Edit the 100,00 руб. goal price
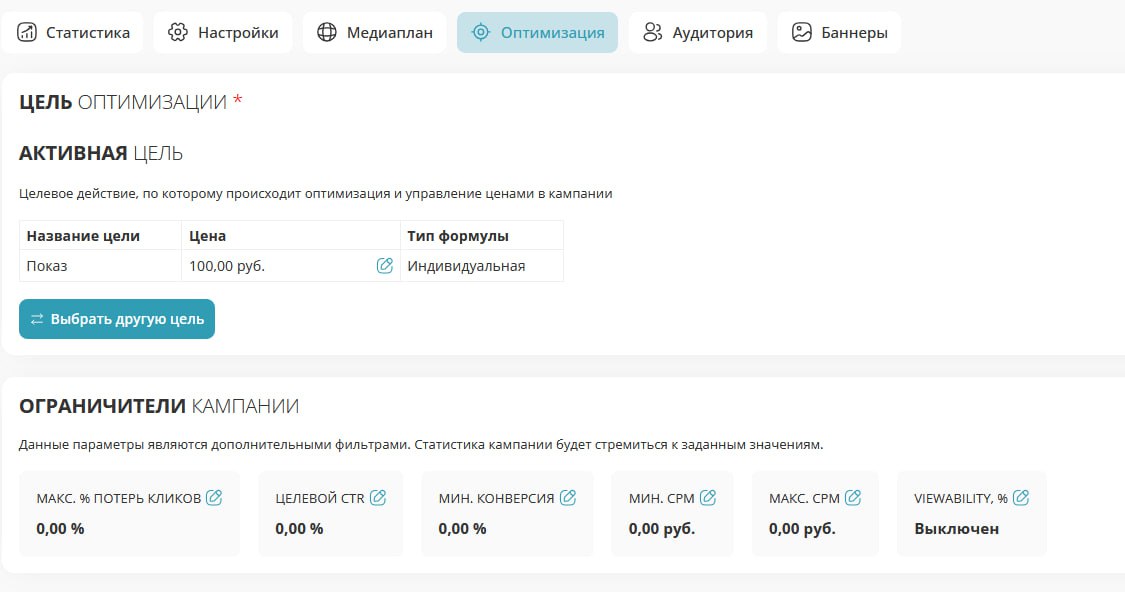This screenshot has width=1125, height=592. (385, 266)
